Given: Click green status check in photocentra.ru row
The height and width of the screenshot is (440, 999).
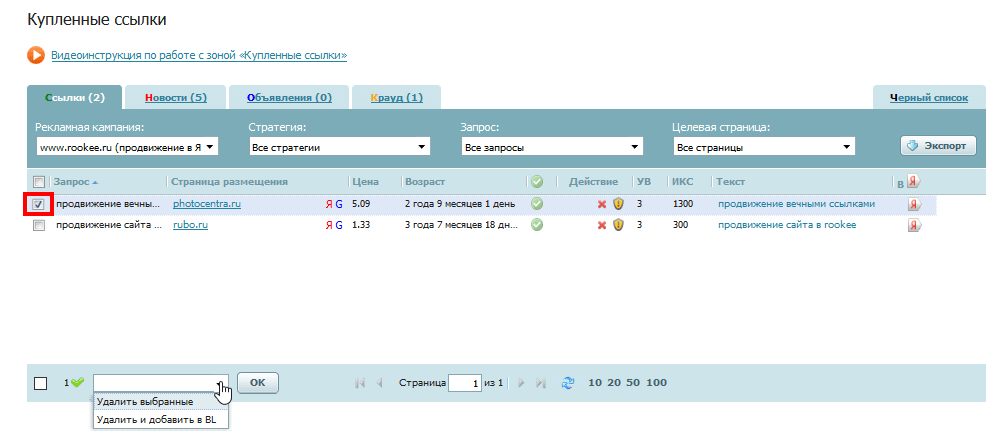Looking at the screenshot, I should (537, 204).
